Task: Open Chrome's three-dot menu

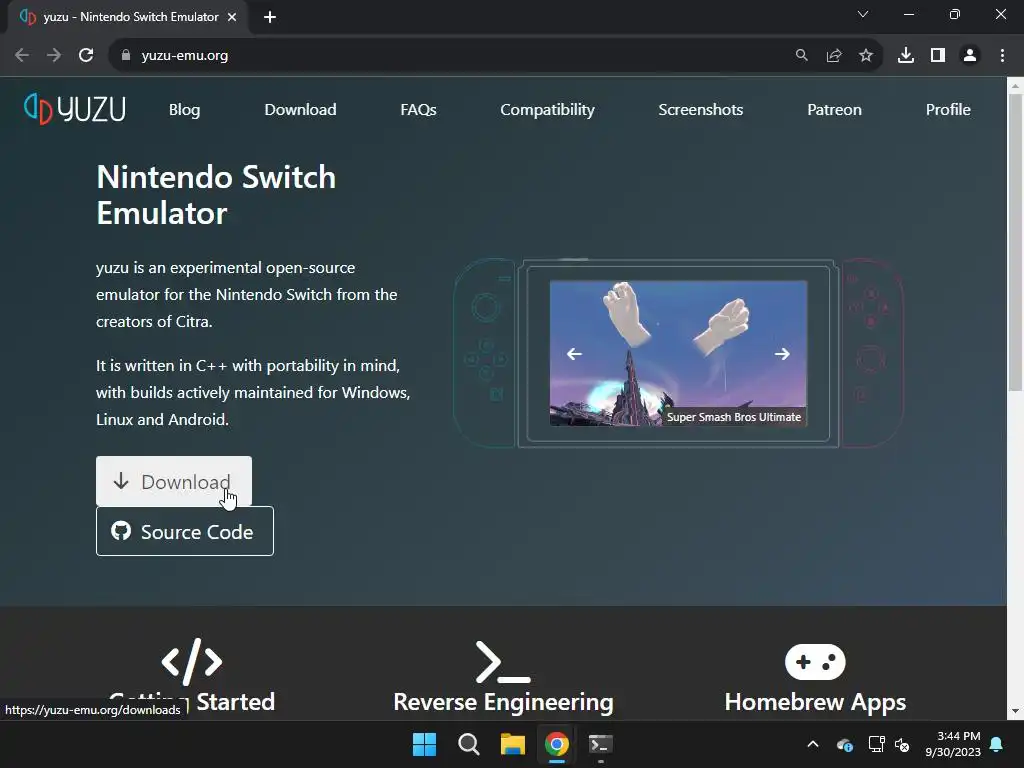Action: click(x=1002, y=56)
